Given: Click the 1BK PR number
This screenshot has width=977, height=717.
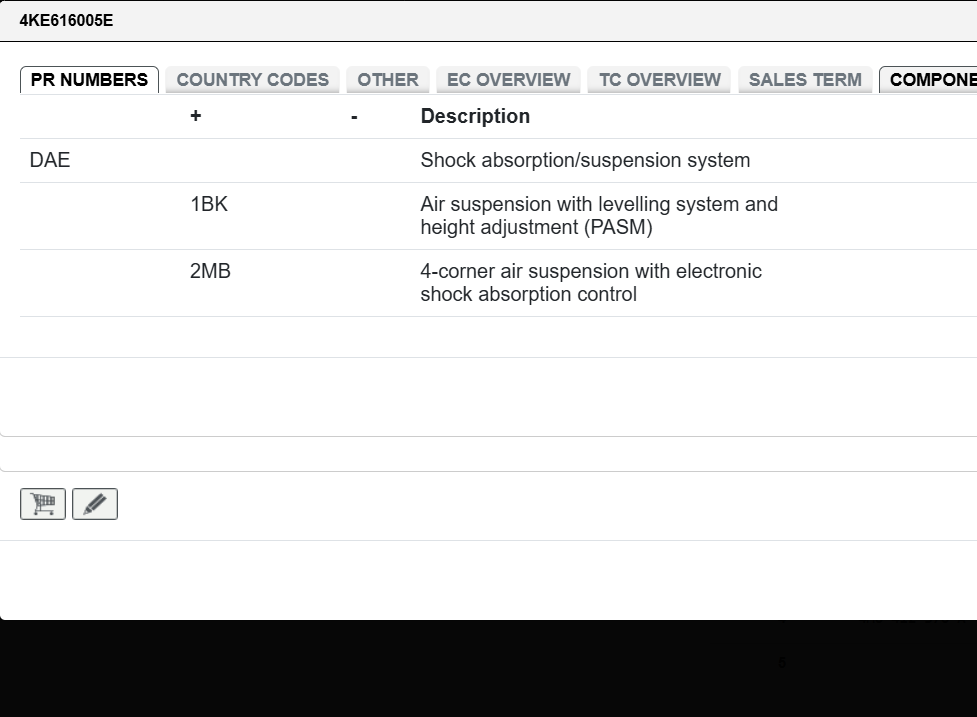Looking at the screenshot, I should [209, 204].
